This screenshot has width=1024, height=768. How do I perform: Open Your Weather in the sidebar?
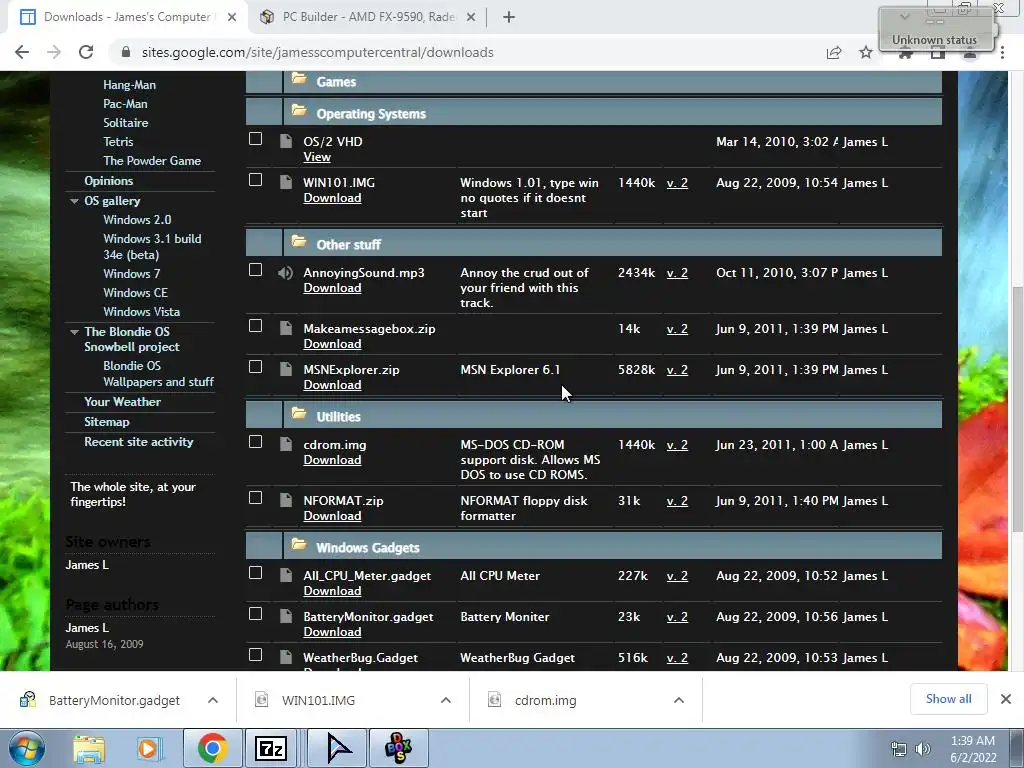(x=122, y=402)
